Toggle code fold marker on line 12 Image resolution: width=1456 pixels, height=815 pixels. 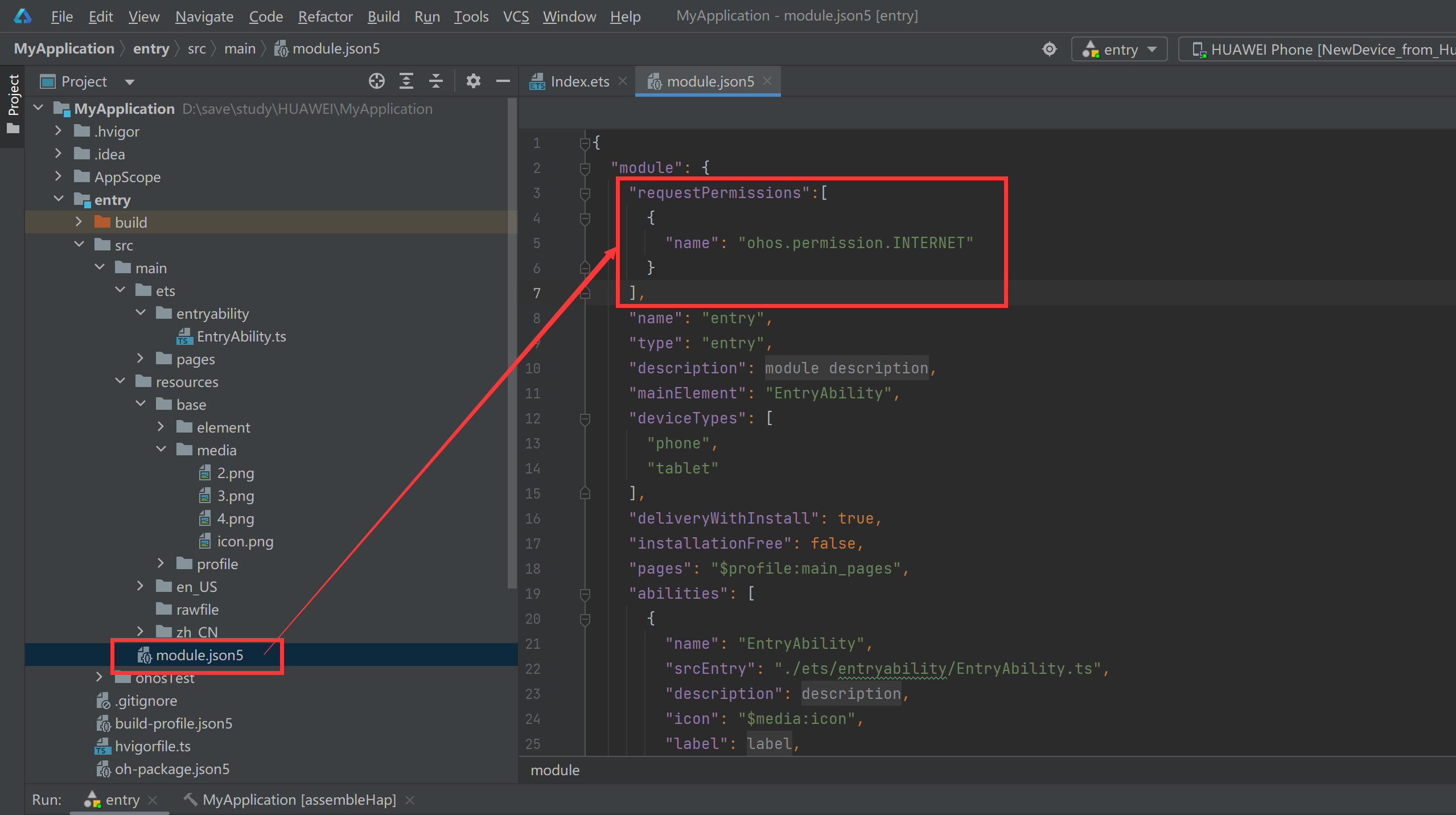click(x=585, y=418)
